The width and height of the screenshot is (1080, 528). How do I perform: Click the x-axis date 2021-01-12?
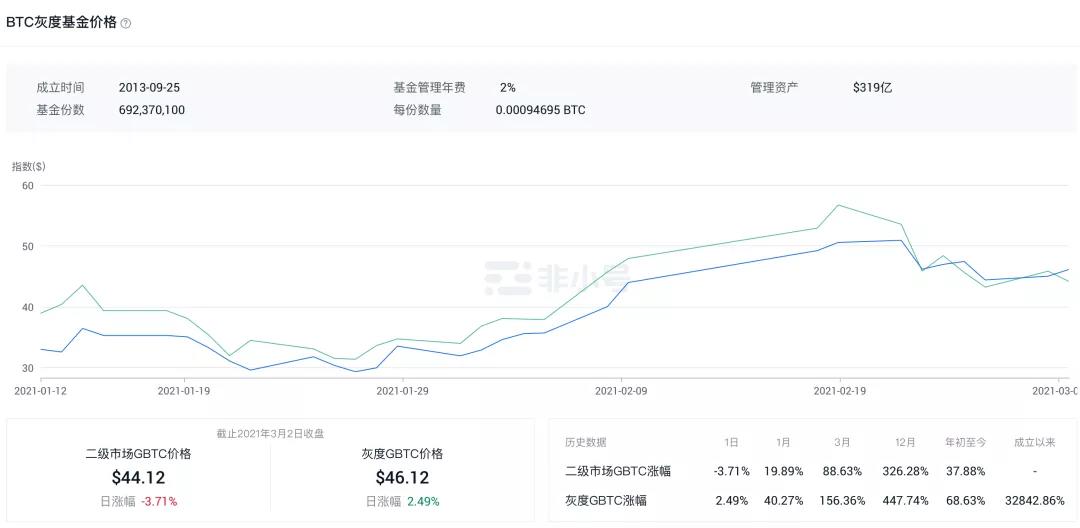coord(41,390)
